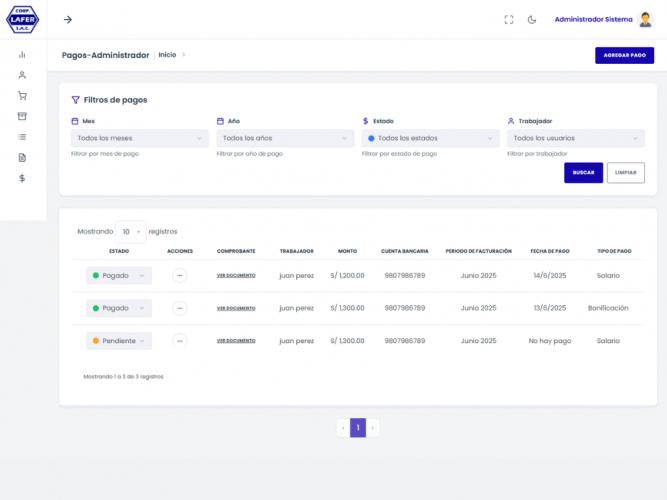
Task: Open VER DOCUMENTO link for Pendiente row
Action: [236, 341]
